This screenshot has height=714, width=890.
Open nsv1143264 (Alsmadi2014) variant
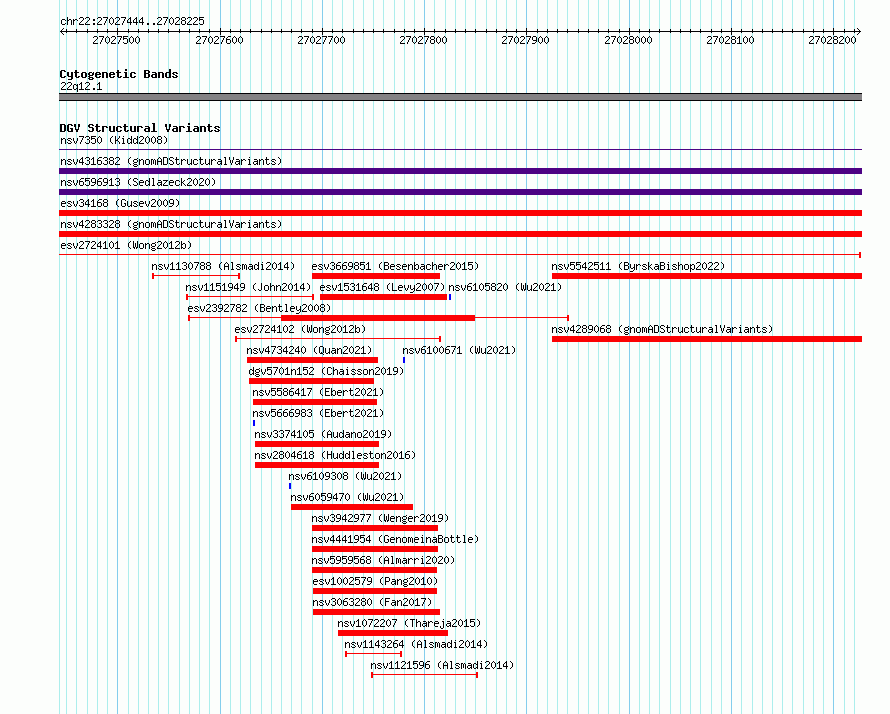point(416,644)
